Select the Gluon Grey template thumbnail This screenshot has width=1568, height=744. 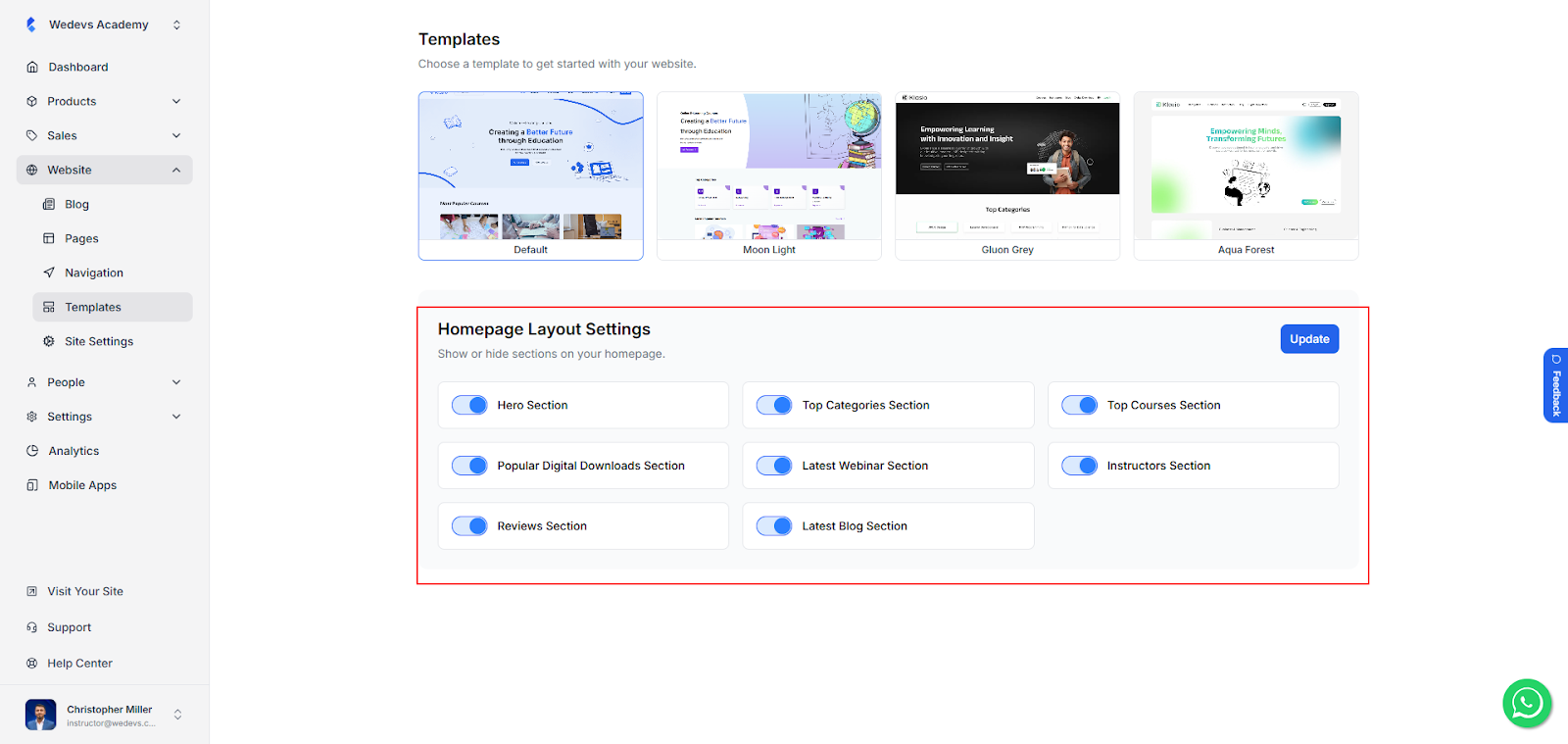point(1007,167)
